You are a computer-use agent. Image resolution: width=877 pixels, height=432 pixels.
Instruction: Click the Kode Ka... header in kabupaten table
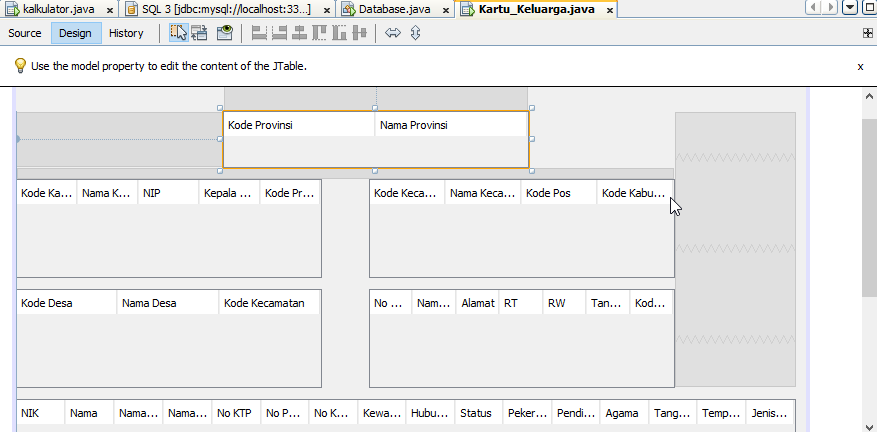click(47, 193)
